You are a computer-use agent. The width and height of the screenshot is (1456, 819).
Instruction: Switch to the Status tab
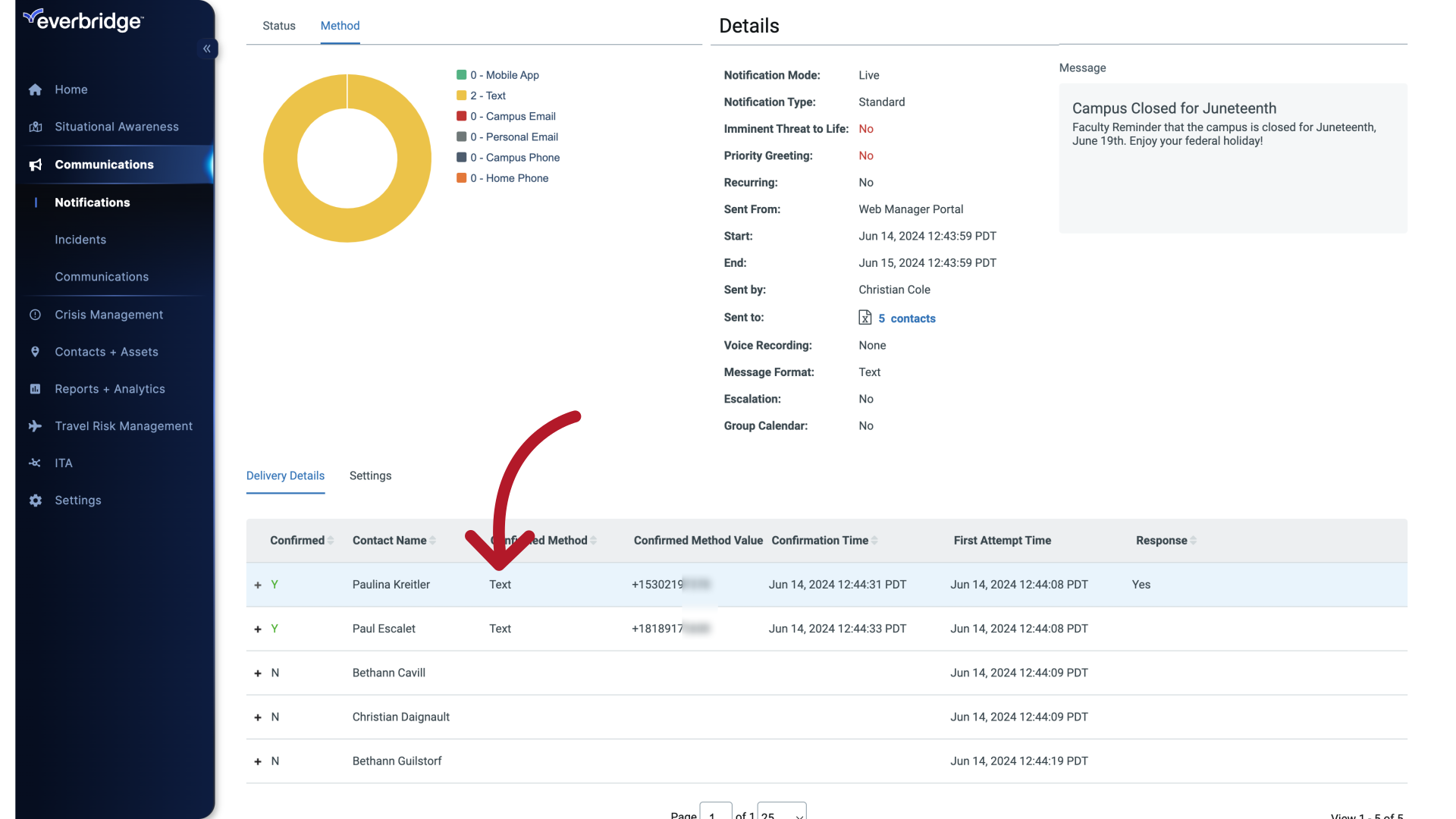[x=279, y=25]
